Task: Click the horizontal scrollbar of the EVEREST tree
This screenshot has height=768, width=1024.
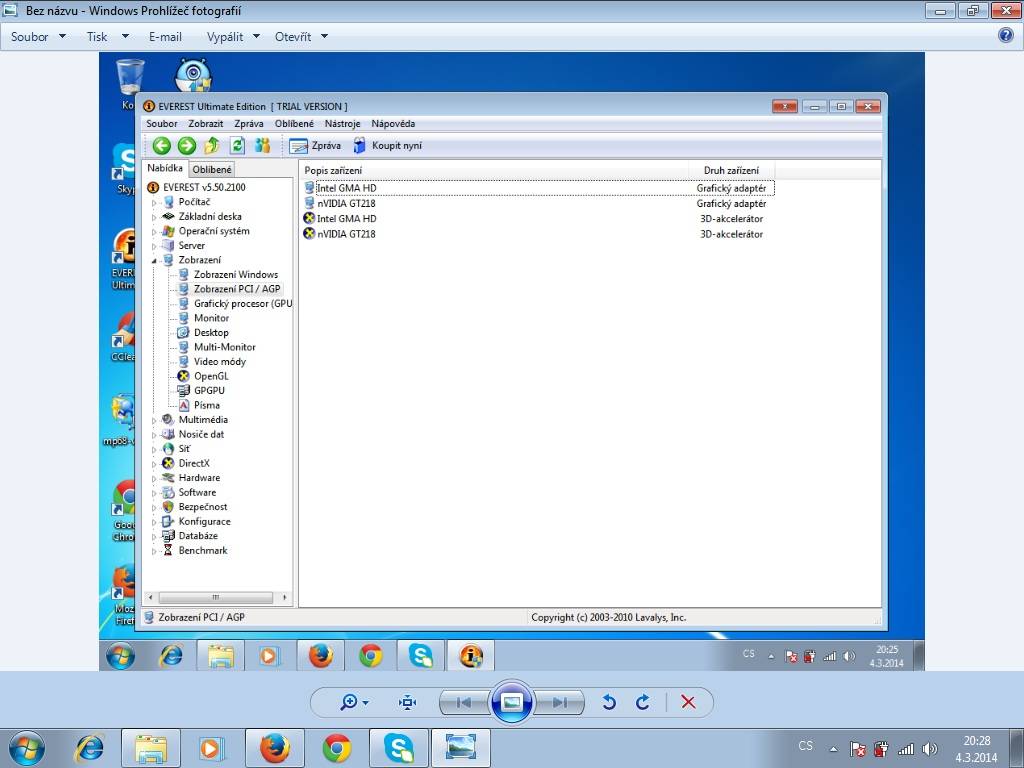Action: [x=216, y=598]
